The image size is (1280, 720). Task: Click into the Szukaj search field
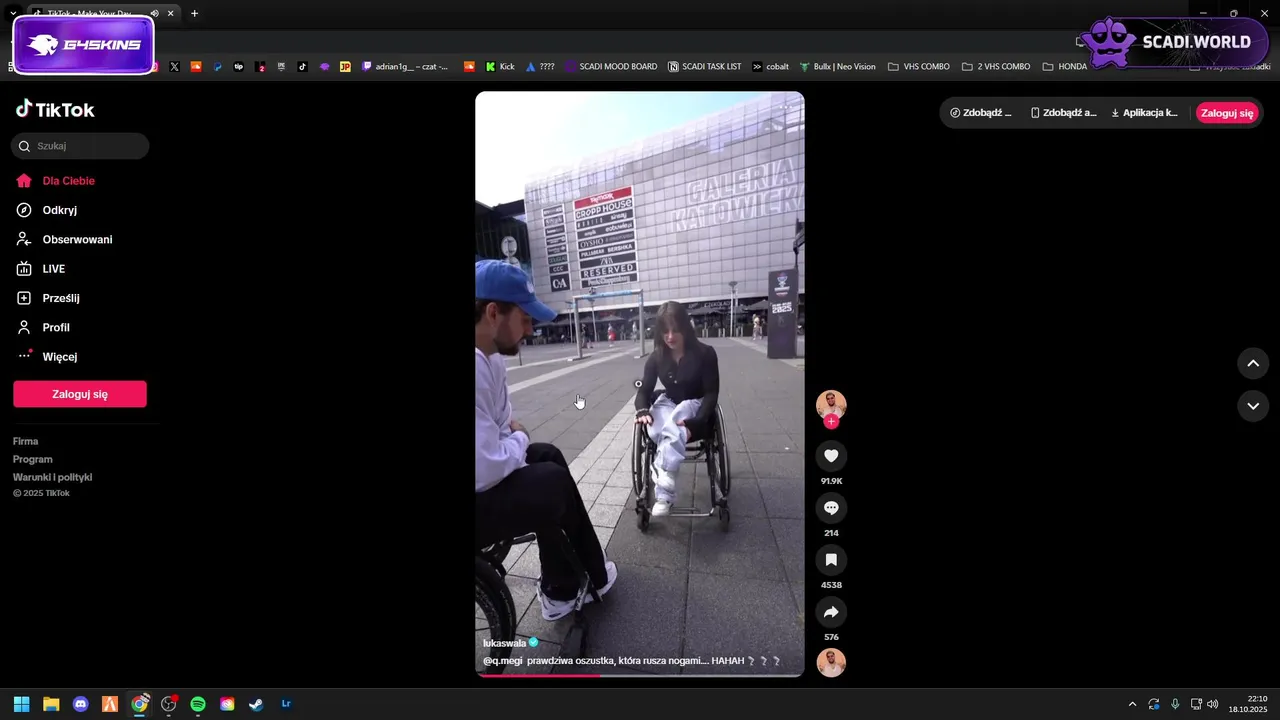point(80,146)
